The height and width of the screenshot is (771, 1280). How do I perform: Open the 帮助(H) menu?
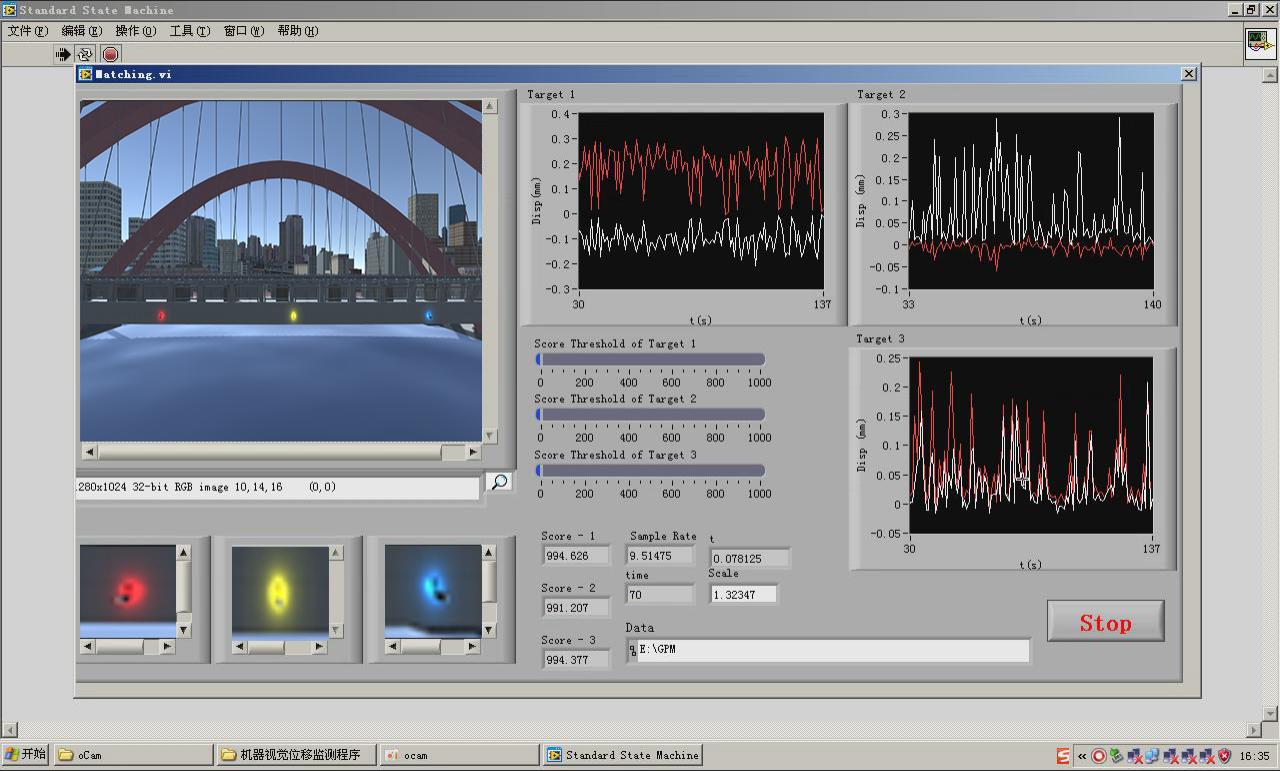[298, 31]
